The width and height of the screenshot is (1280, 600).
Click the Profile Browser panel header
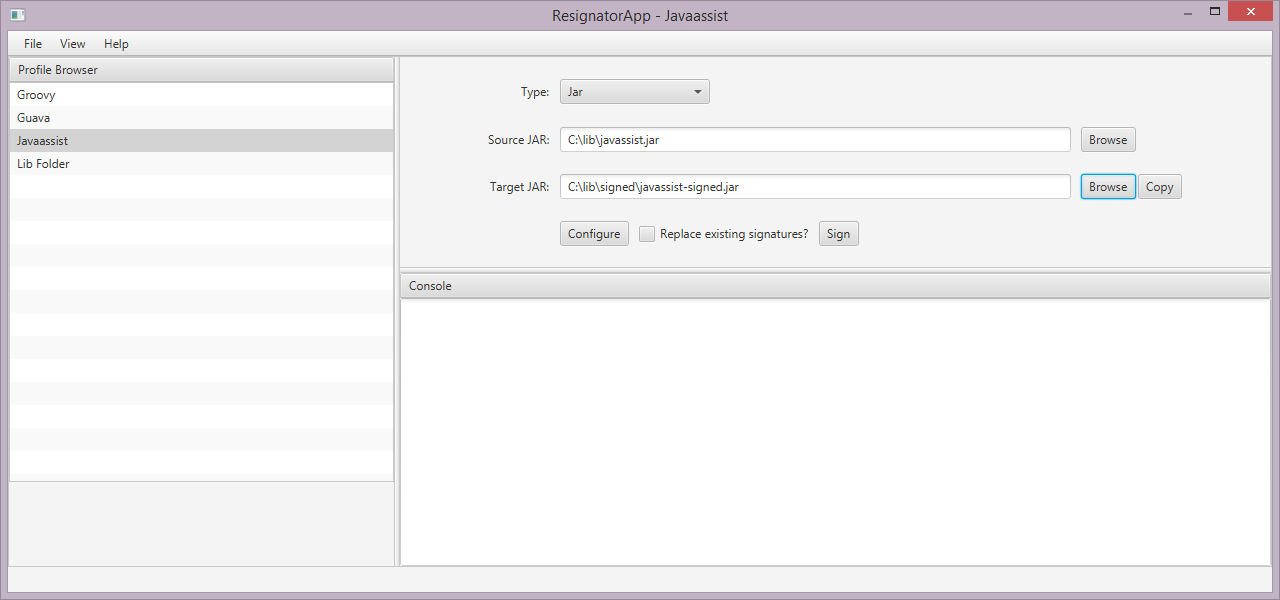tap(201, 70)
